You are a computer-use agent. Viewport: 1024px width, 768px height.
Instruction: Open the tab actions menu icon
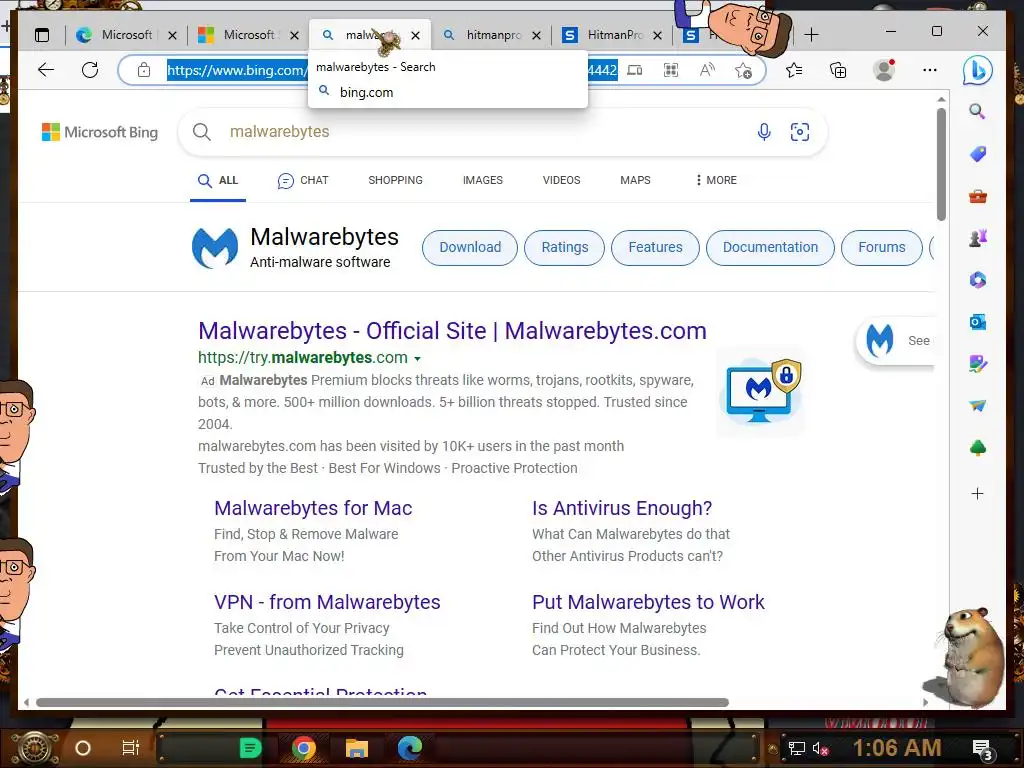click(x=42, y=35)
